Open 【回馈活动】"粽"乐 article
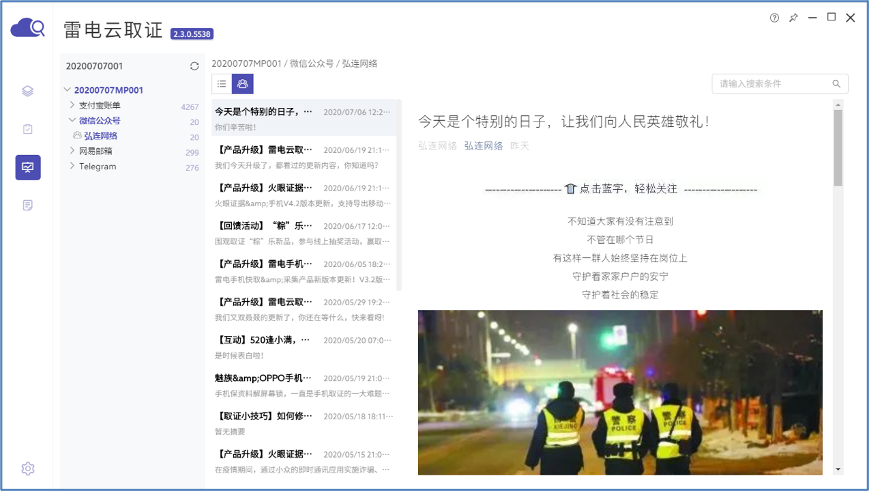 [304, 233]
